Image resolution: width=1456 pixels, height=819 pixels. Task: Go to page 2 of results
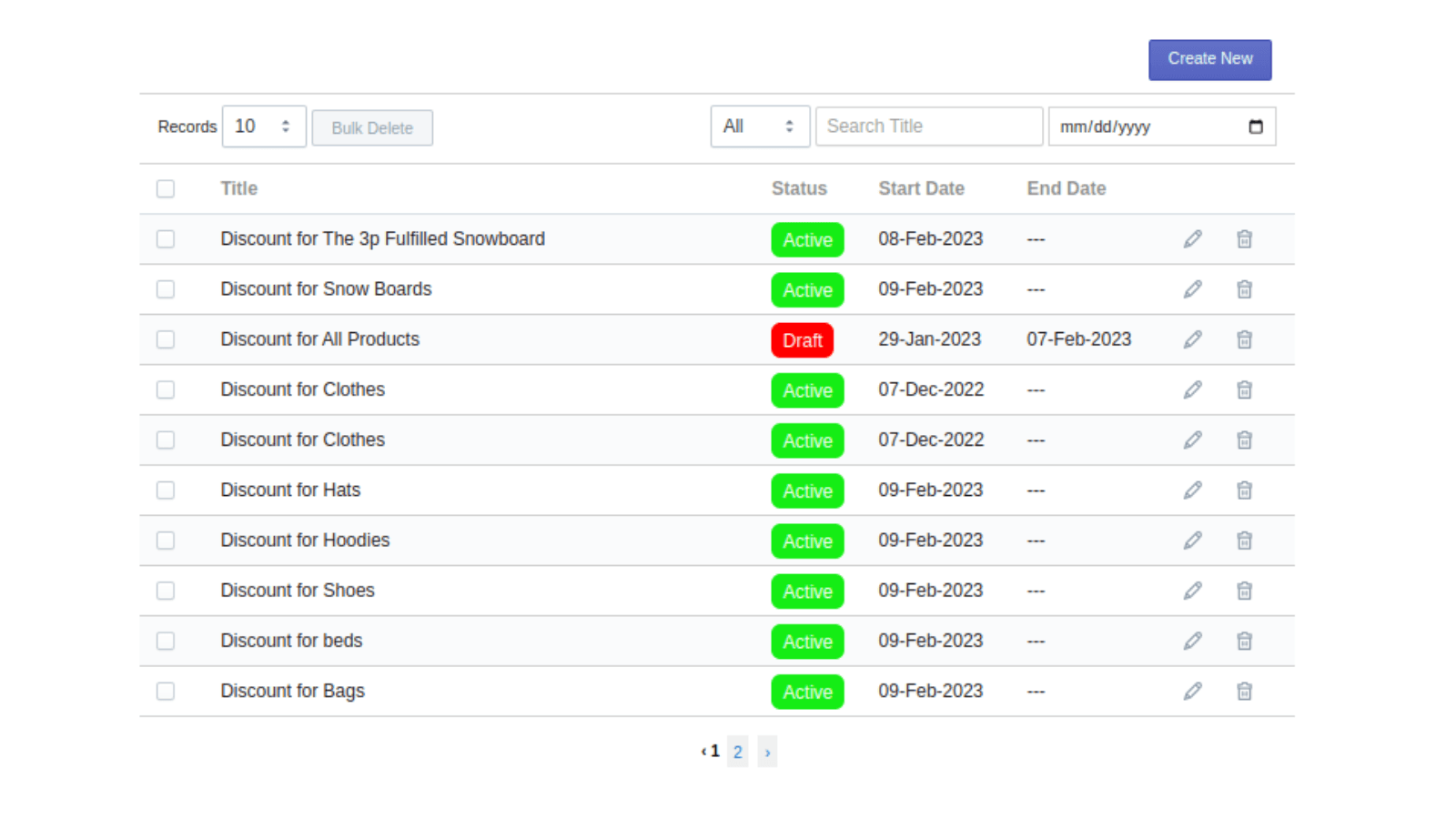point(737,752)
